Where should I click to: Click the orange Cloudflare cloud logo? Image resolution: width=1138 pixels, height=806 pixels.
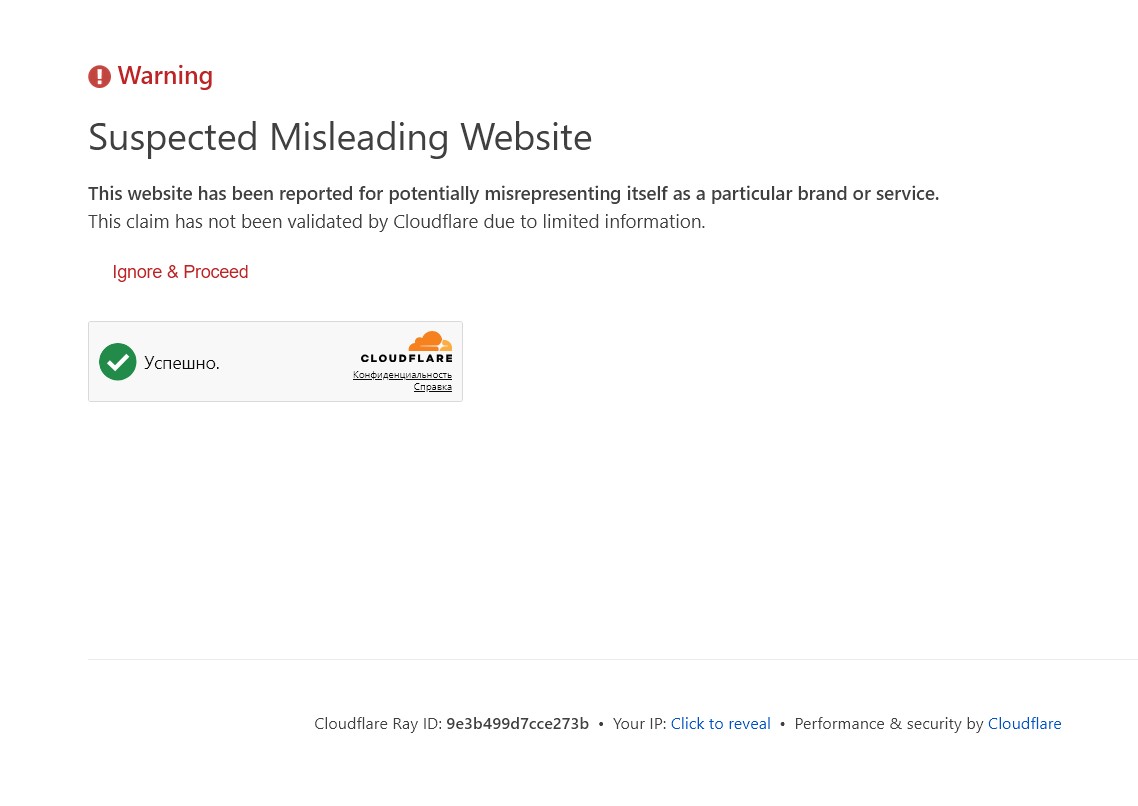431,341
